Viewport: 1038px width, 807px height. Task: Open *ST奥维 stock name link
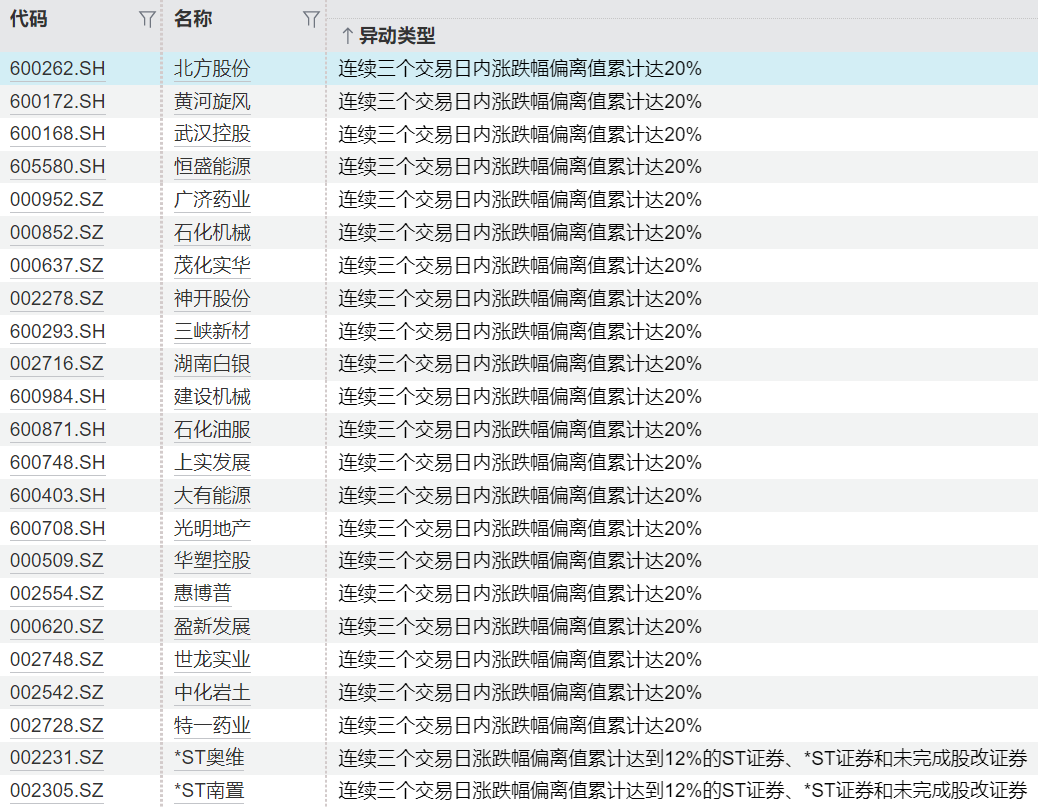tap(208, 758)
